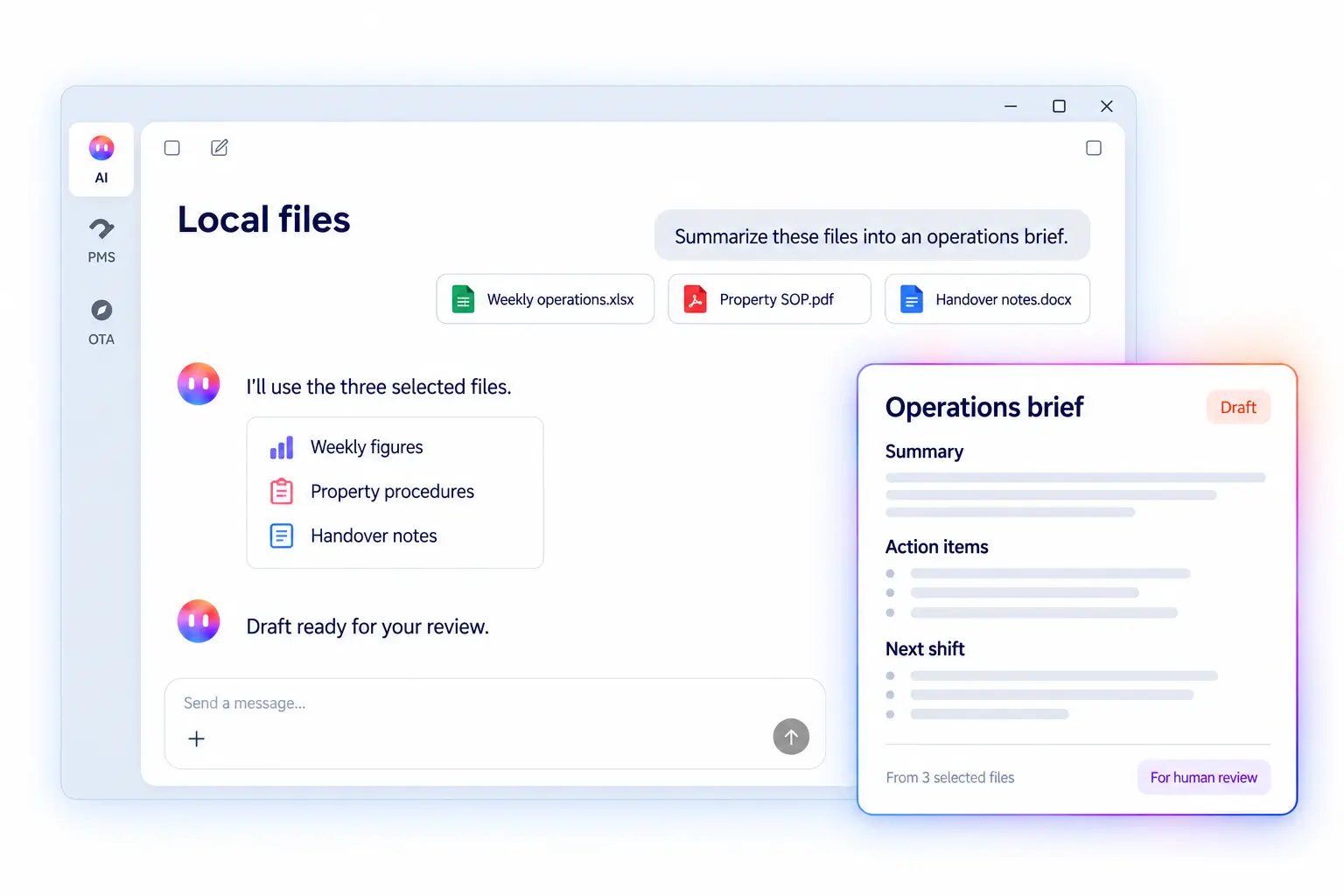Open the Weekly operations.xlsx file chip
The height and width of the screenshot is (896, 1344).
545,299
